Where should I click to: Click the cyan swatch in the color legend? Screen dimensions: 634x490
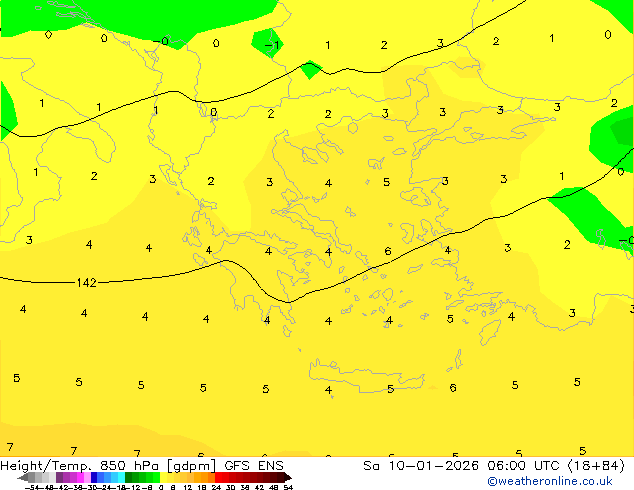[121, 477]
